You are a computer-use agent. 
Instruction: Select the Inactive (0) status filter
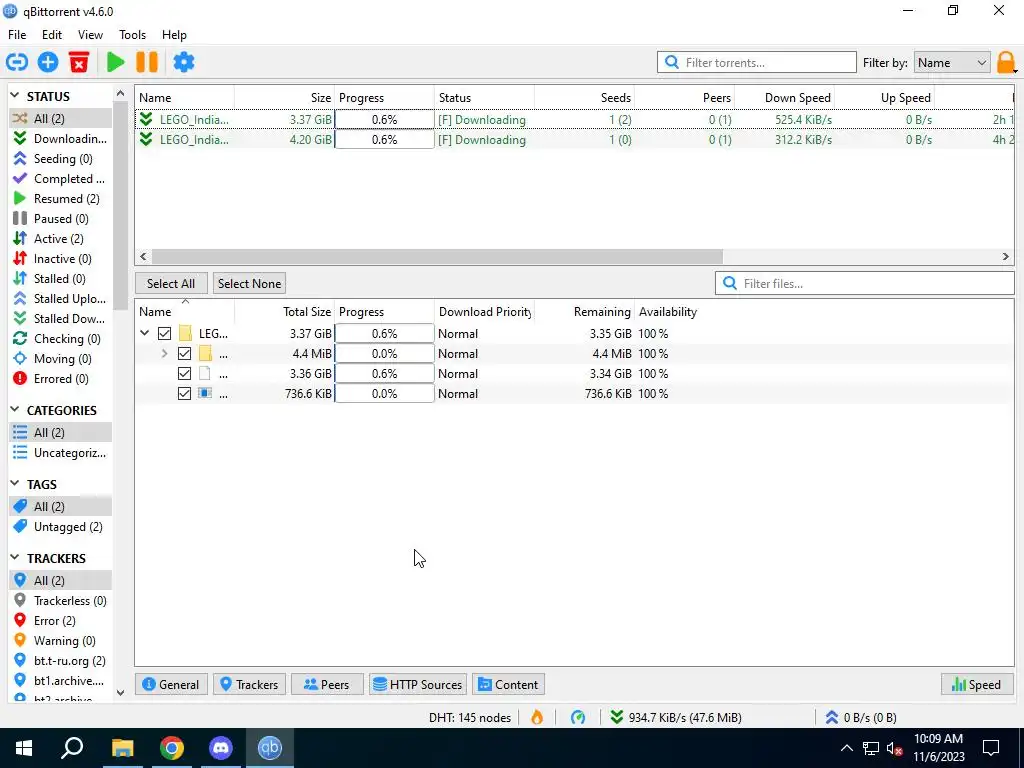click(x=59, y=259)
